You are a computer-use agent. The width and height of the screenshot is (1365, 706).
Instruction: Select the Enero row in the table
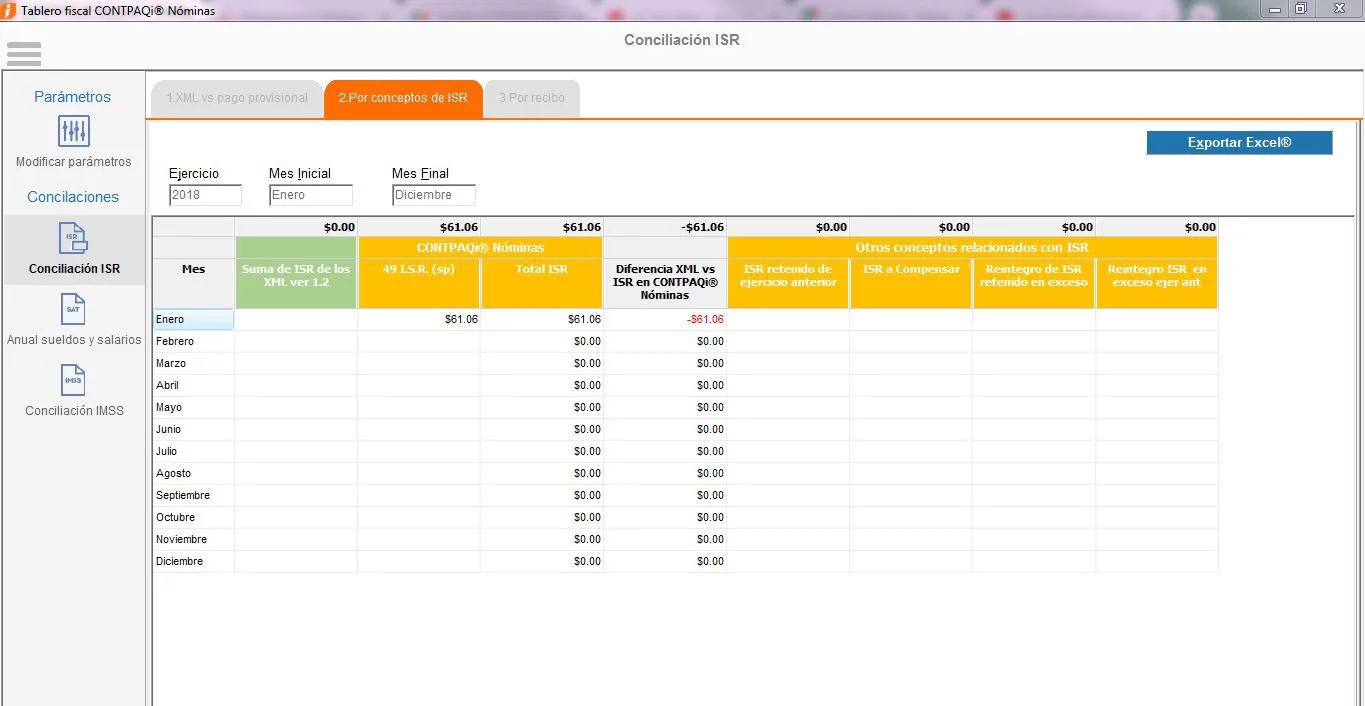coord(193,320)
